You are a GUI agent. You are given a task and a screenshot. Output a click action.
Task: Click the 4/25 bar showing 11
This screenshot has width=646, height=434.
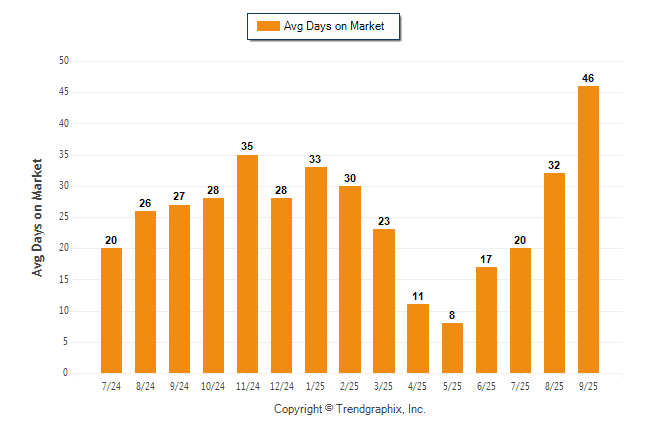pos(418,338)
